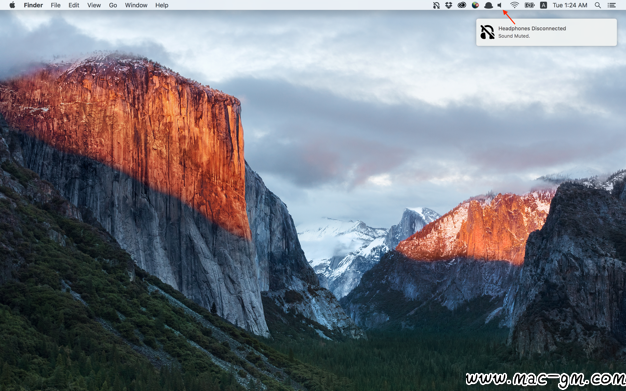Image resolution: width=626 pixels, height=391 pixels.
Task: Click the 'Sound Muted.' notification text
Action: pyautogui.click(x=514, y=36)
